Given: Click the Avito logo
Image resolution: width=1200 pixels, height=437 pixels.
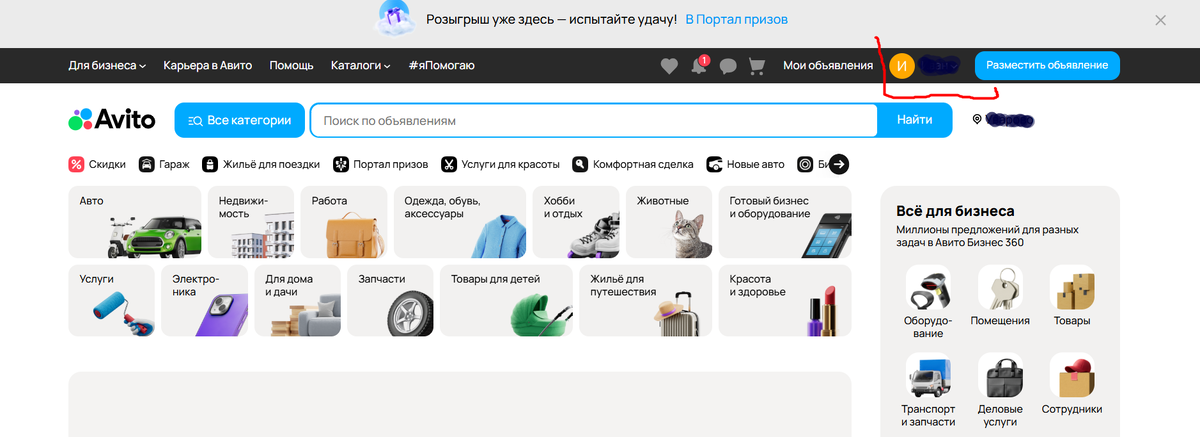Looking at the screenshot, I should (x=112, y=120).
